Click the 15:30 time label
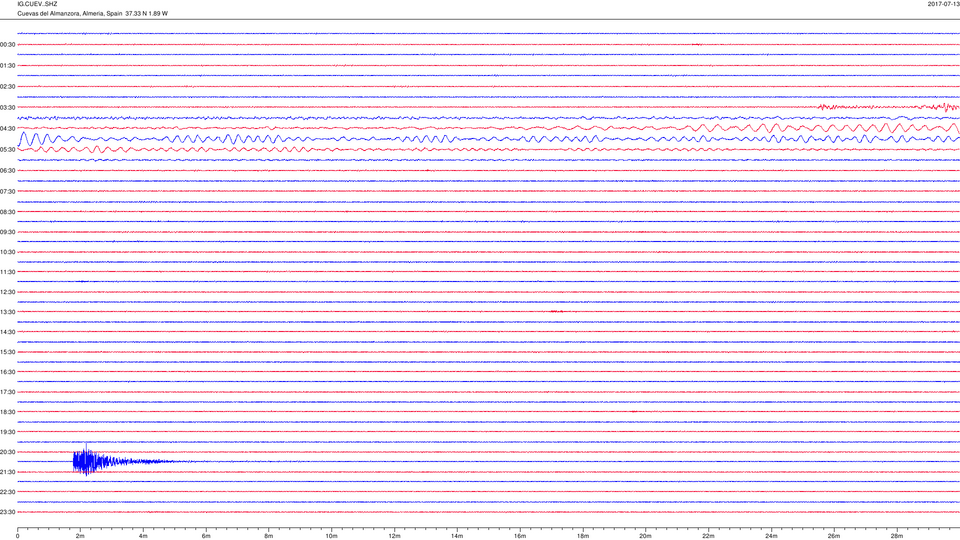The height and width of the screenshot is (540, 960). coord(7,352)
